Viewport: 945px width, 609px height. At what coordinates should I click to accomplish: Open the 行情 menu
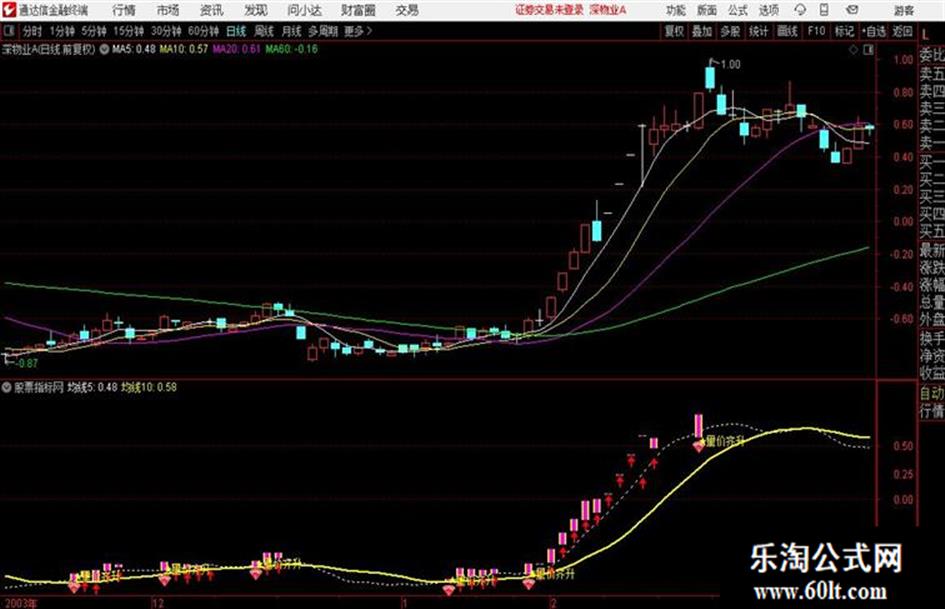pos(124,10)
